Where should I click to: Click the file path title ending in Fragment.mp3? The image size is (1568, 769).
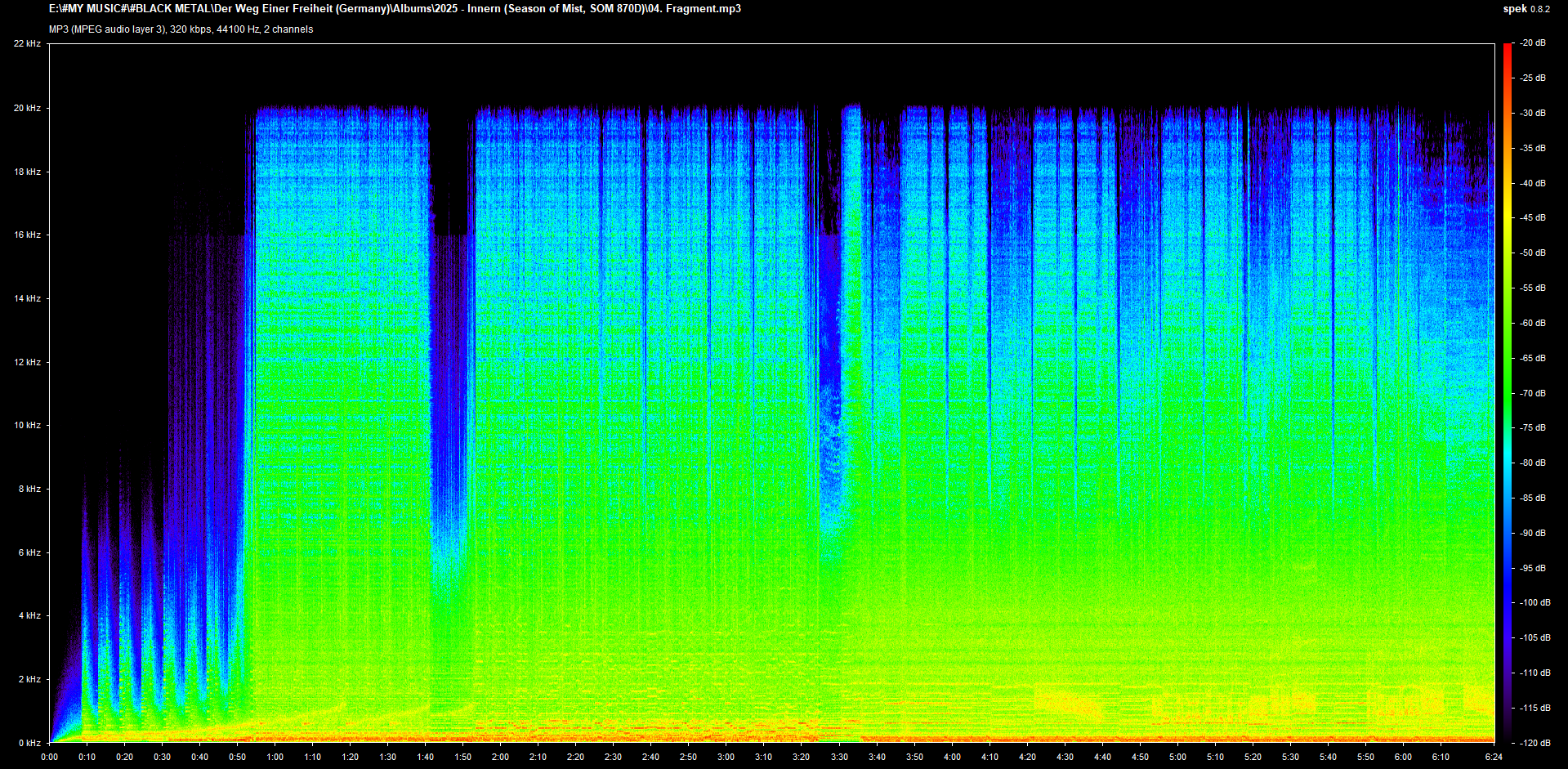395,9
